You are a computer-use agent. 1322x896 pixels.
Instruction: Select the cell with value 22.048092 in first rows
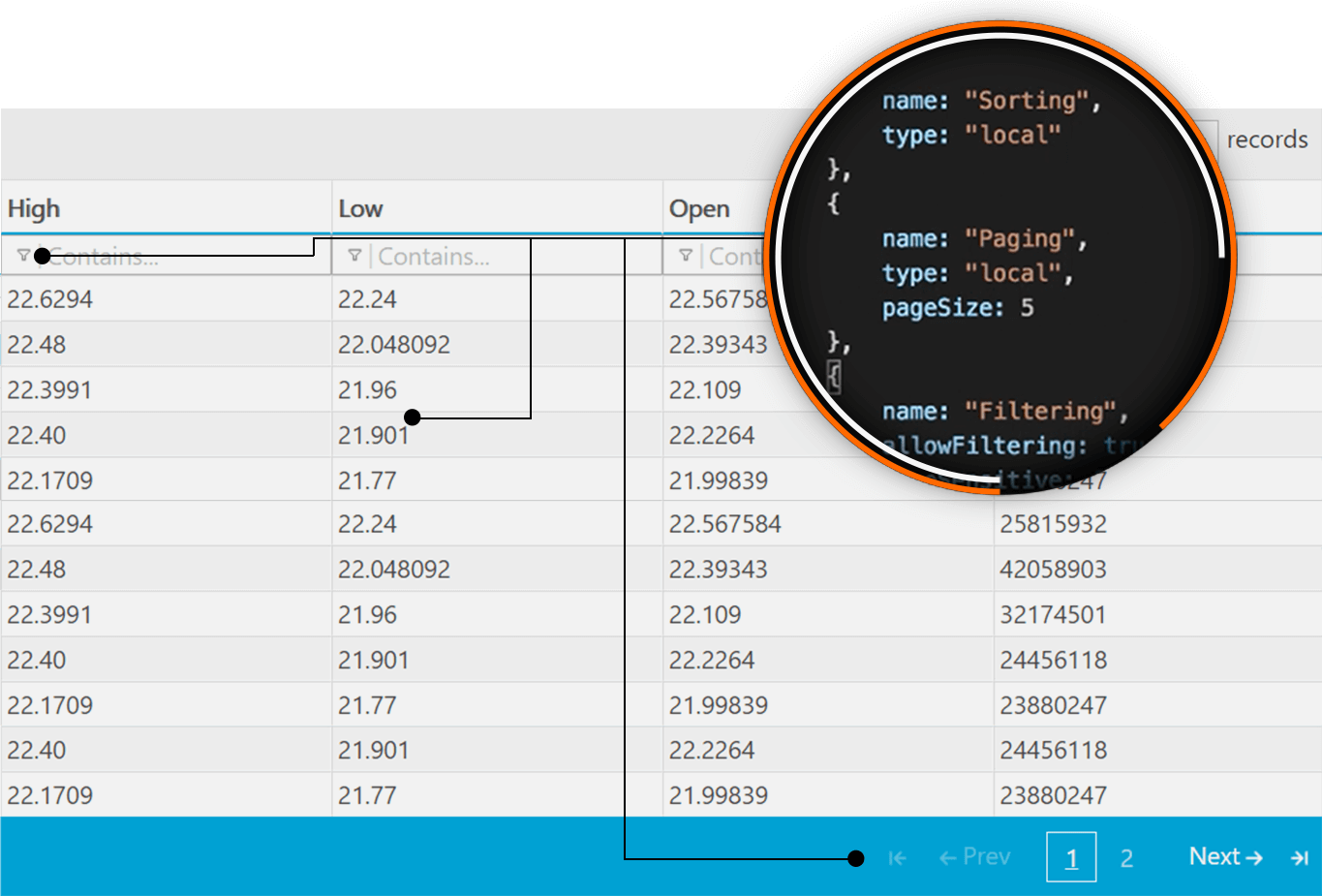click(x=394, y=345)
